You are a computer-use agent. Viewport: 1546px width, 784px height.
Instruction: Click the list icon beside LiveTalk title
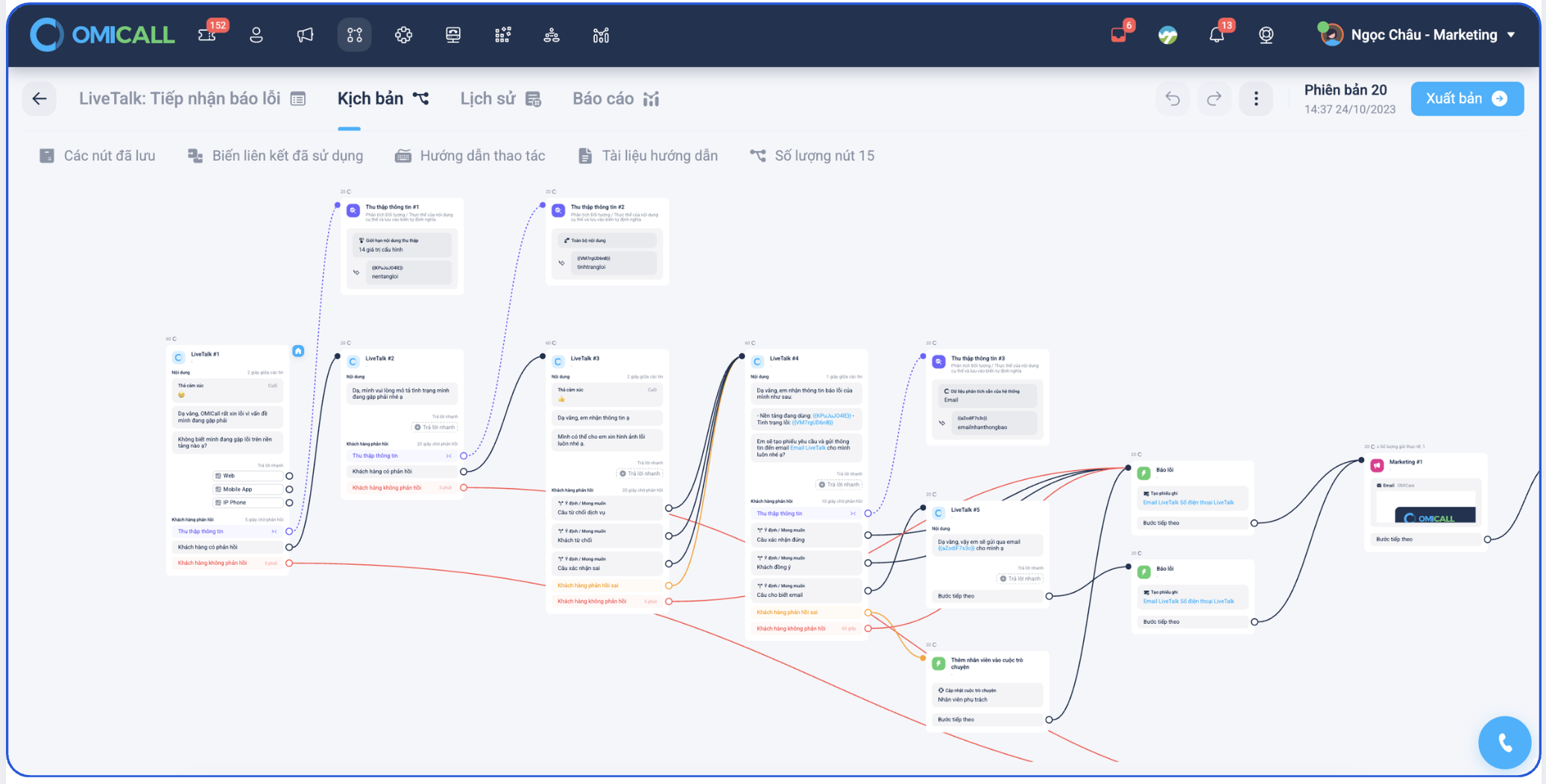(x=298, y=99)
